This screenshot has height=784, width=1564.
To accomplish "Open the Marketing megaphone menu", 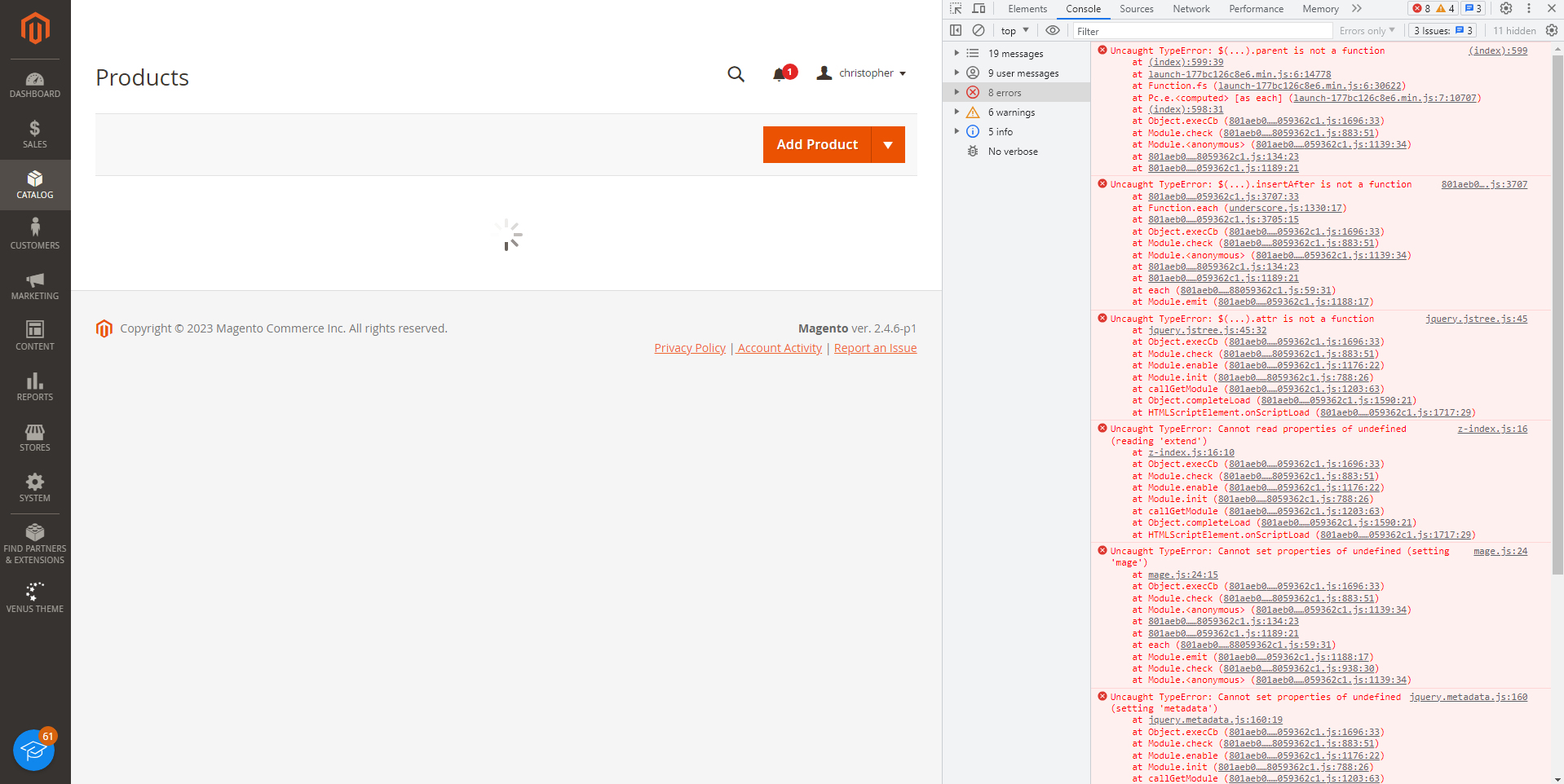I will tap(35, 286).
